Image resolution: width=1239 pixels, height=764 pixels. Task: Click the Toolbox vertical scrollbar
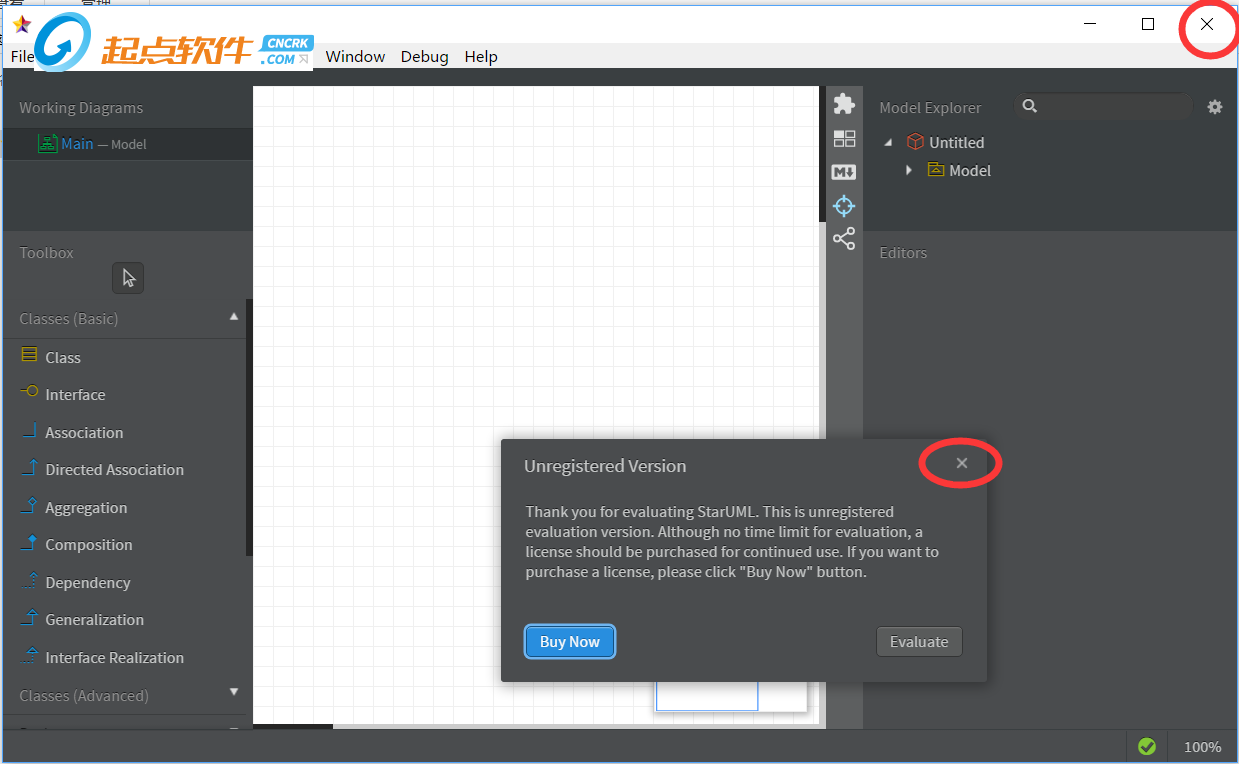point(249,428)
